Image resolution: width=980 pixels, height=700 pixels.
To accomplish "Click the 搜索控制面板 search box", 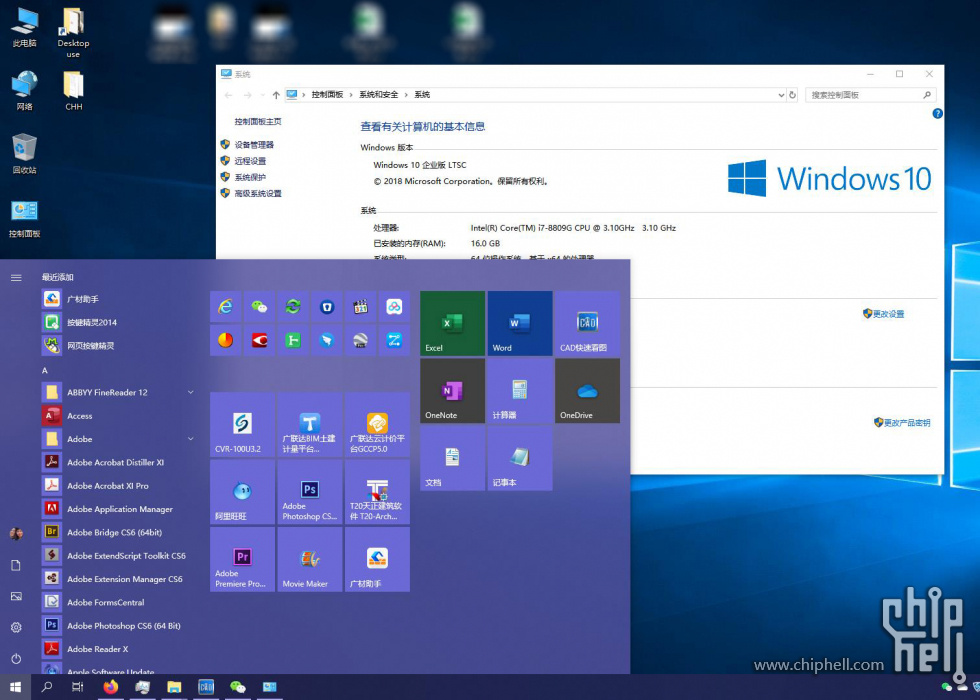I will (871, 95).
